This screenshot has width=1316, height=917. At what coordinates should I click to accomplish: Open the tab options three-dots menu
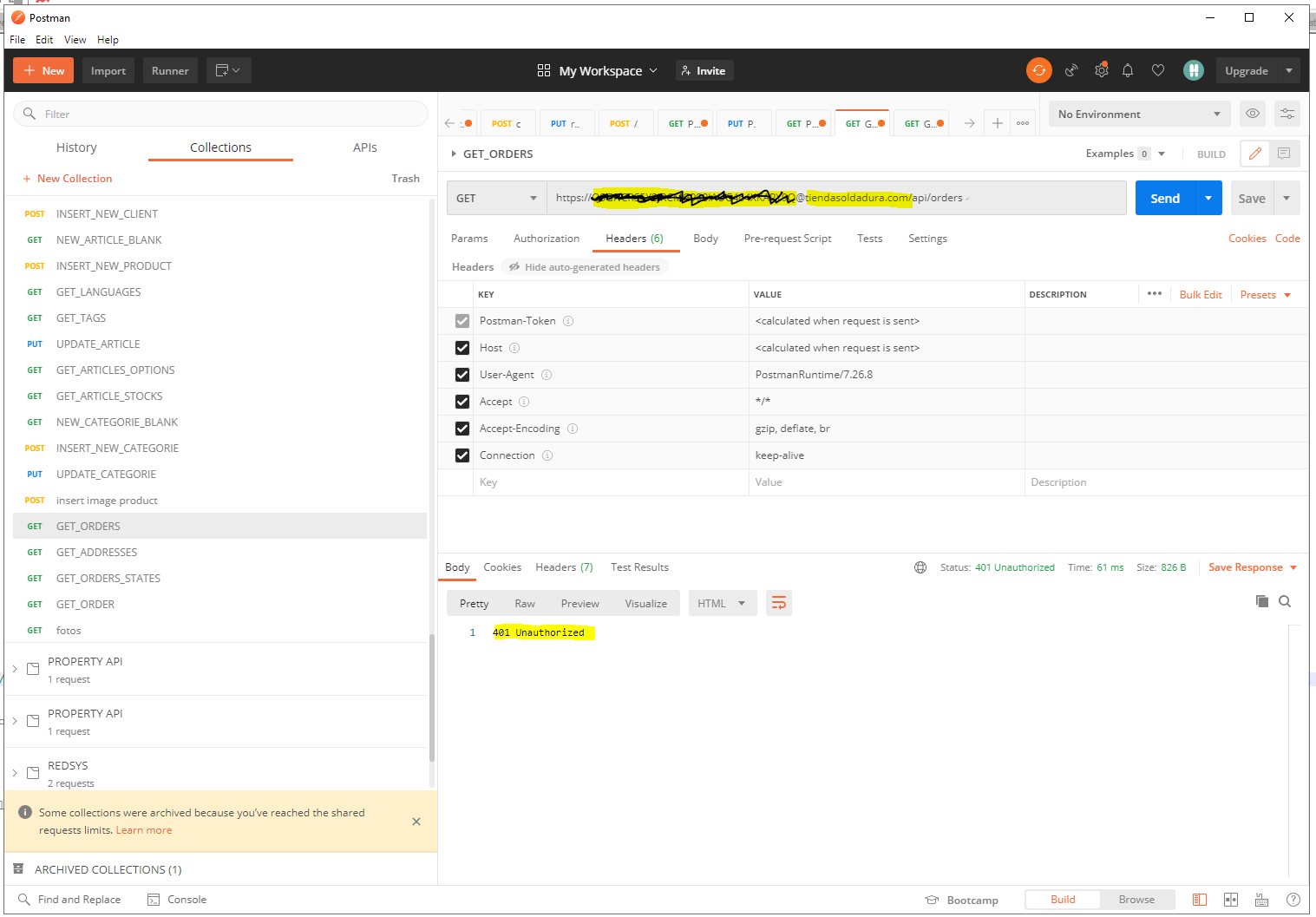1023,123
